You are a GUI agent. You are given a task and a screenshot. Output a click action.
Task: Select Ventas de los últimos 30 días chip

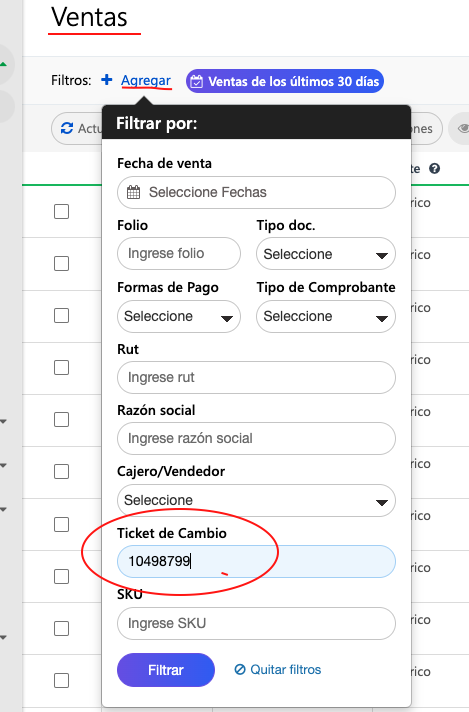click(x=285, y=81)
